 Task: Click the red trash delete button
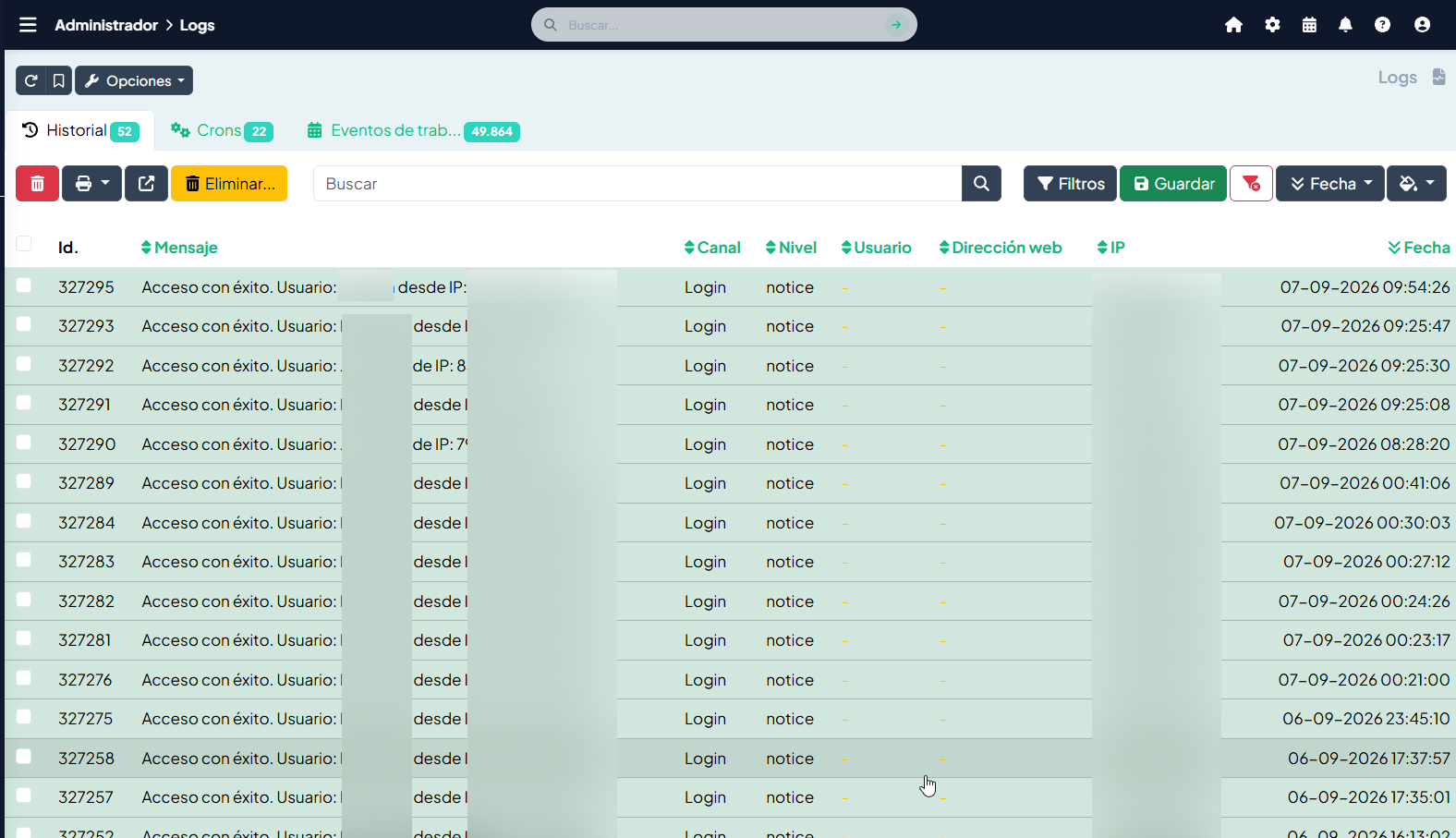point(37,183)
